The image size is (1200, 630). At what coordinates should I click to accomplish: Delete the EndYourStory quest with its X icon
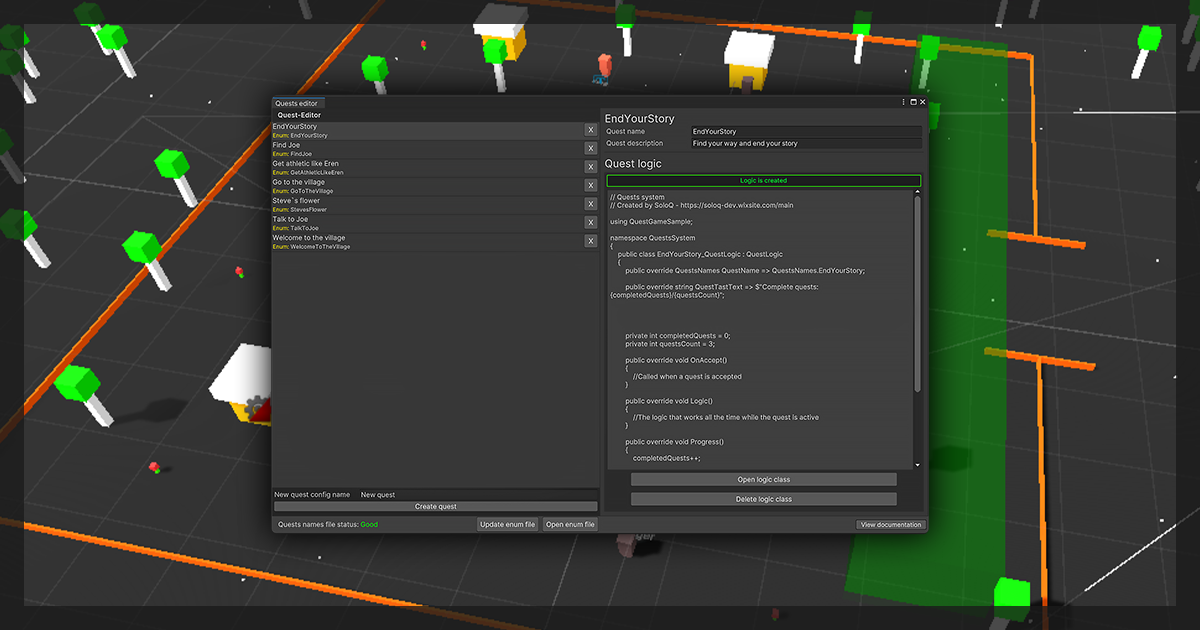coord(590,129)
